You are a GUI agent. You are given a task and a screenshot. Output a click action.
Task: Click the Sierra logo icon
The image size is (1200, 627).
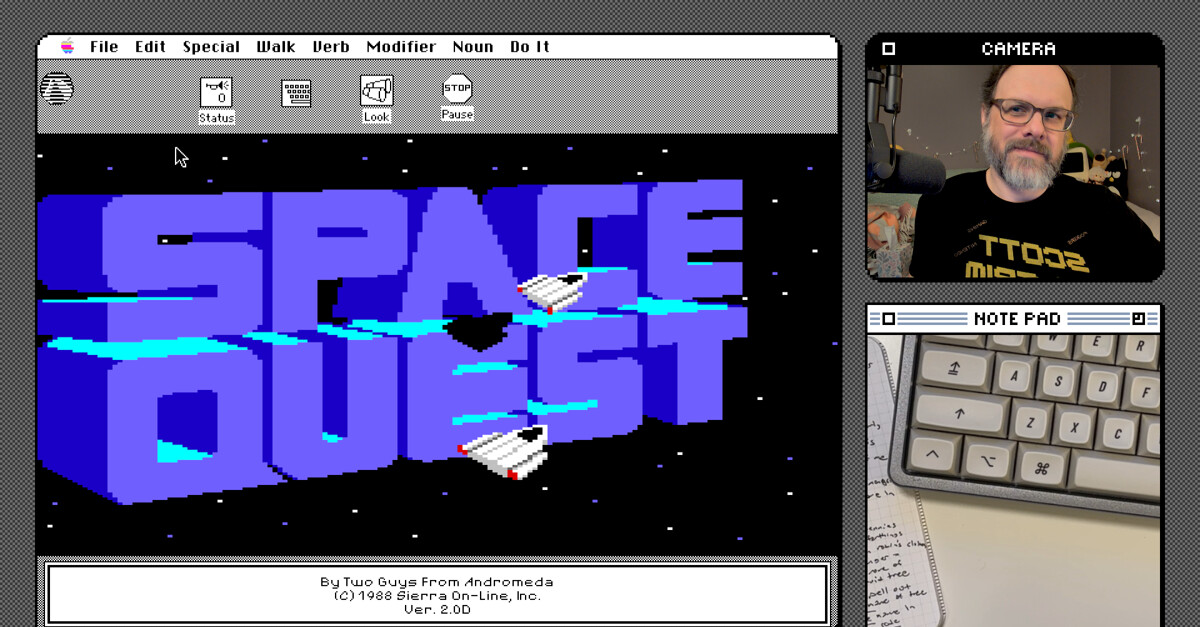[57, 88]
